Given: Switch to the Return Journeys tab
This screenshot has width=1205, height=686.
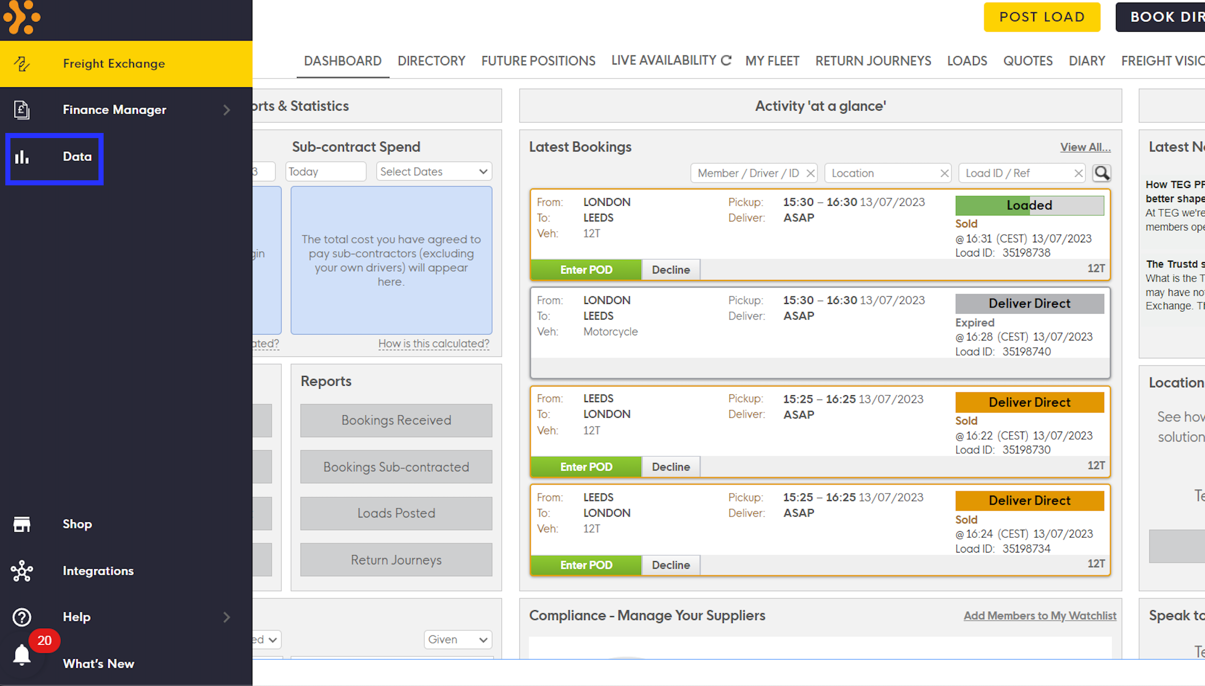Looking at the screenshot, I should (873, 61).
